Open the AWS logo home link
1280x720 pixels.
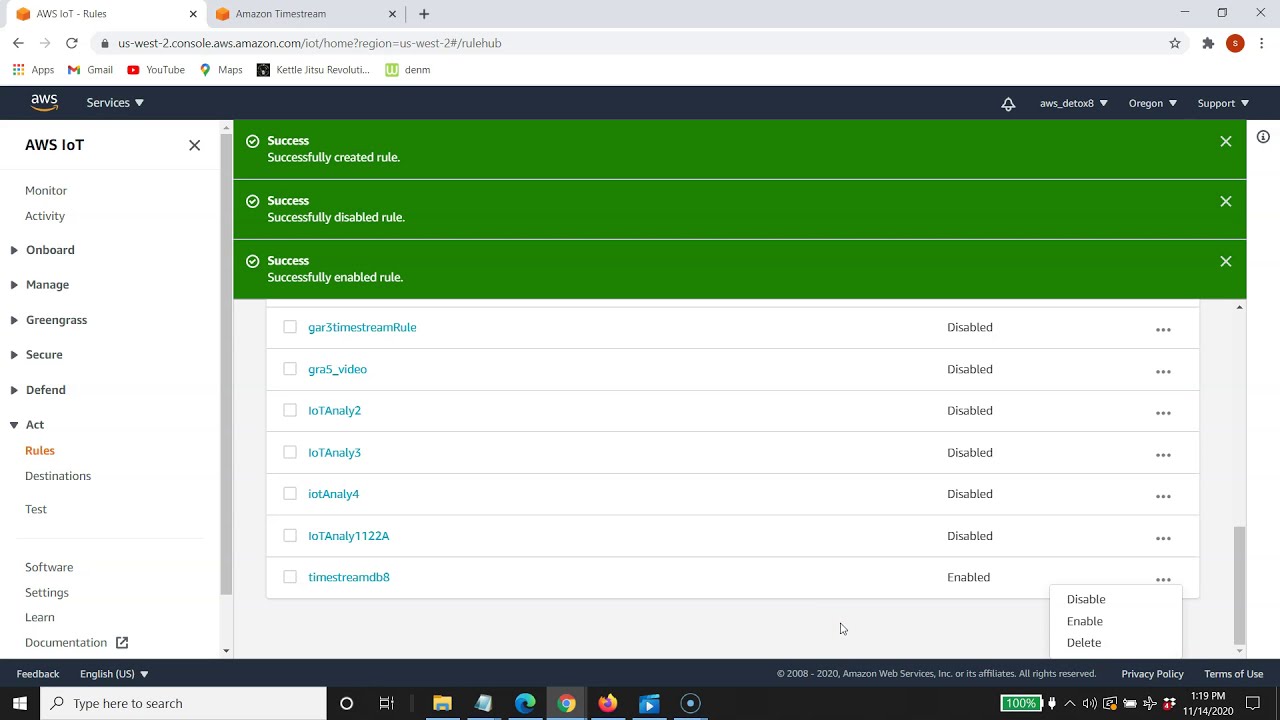click(44, 102)
